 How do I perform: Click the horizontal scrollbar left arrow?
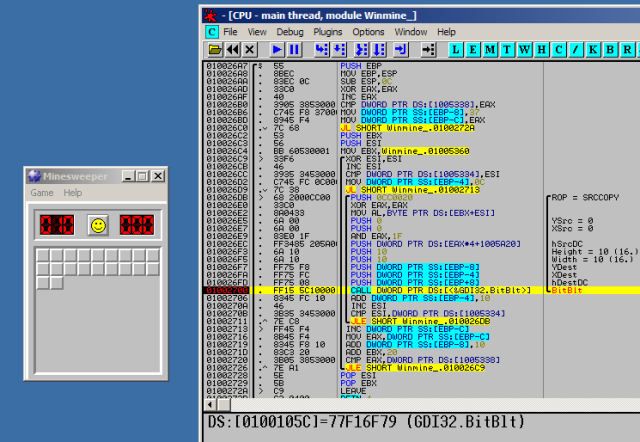(210, 405)
